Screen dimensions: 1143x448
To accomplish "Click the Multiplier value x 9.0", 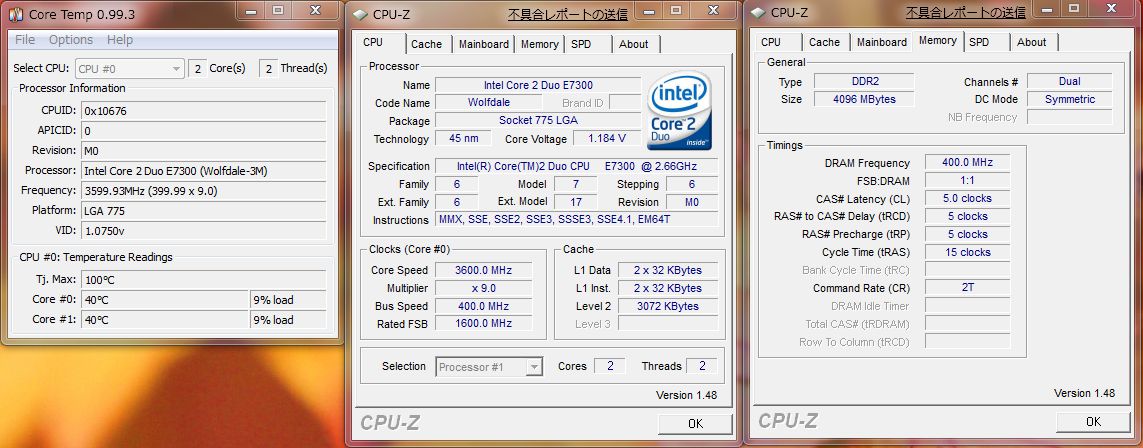I will coord(483,288).
